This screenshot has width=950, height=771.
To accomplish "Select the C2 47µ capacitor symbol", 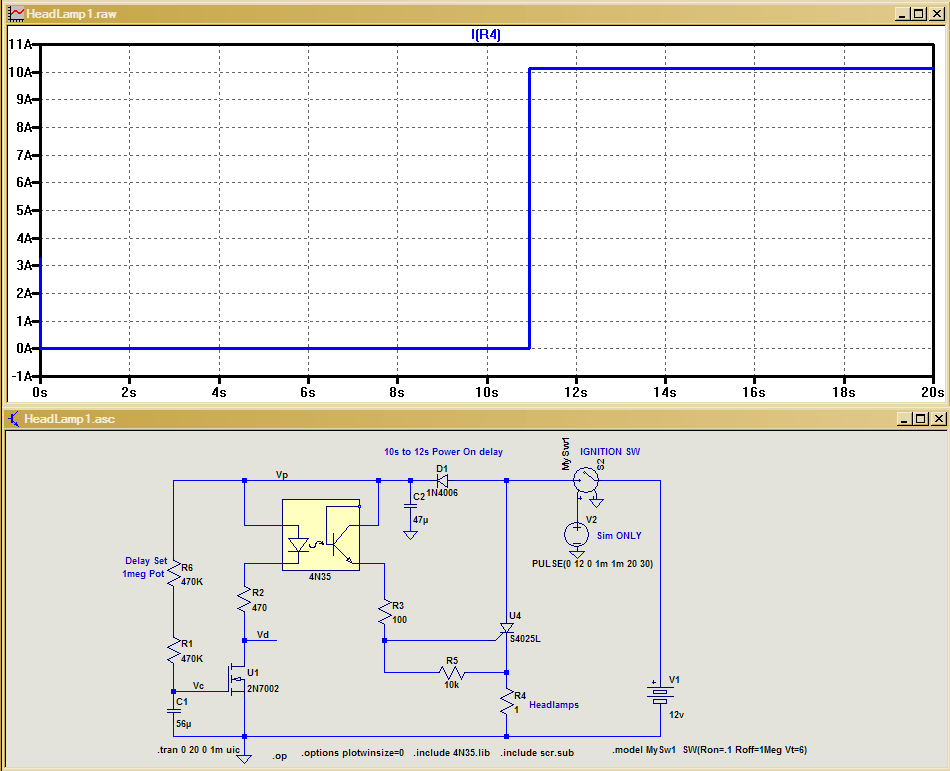I will coord(410,506).
